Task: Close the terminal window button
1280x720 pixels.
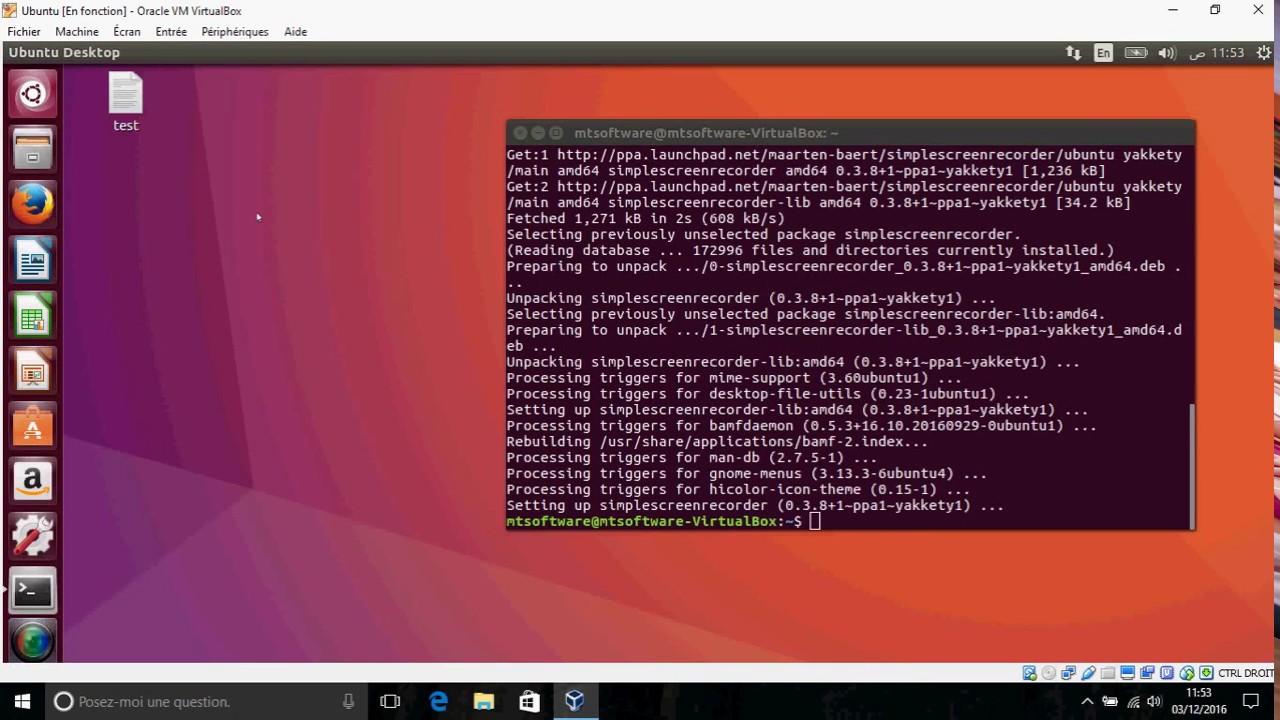Action: [x=520, y=132]
